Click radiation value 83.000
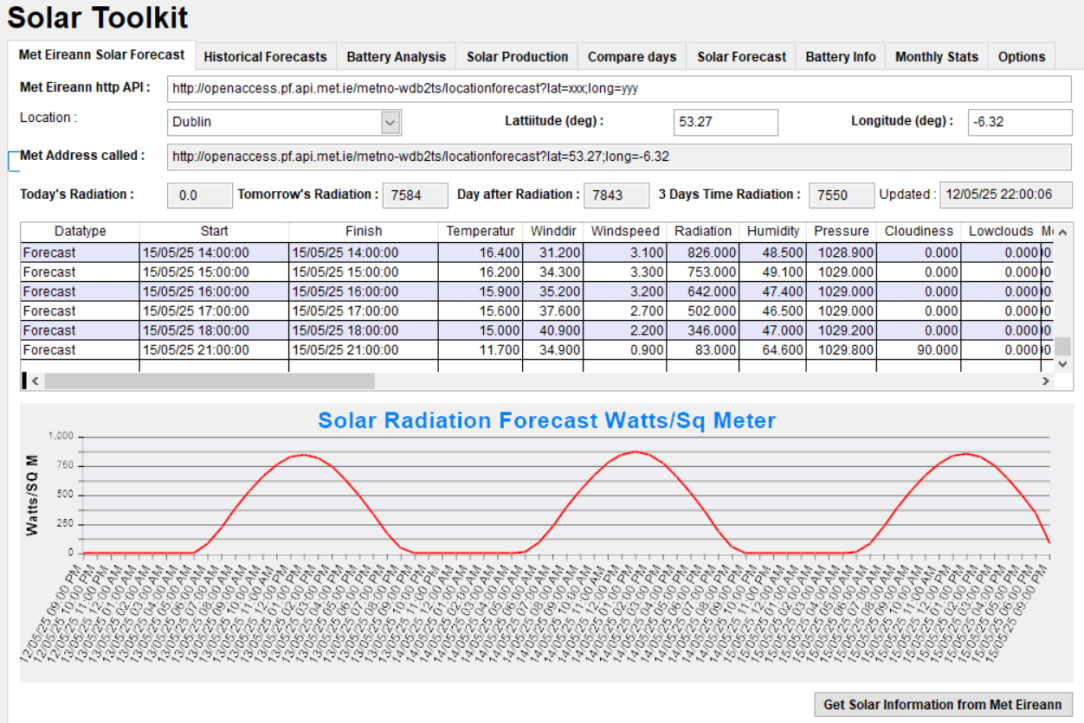The image size is (1084, 723). pyautogui.click(x=703, y=350)
